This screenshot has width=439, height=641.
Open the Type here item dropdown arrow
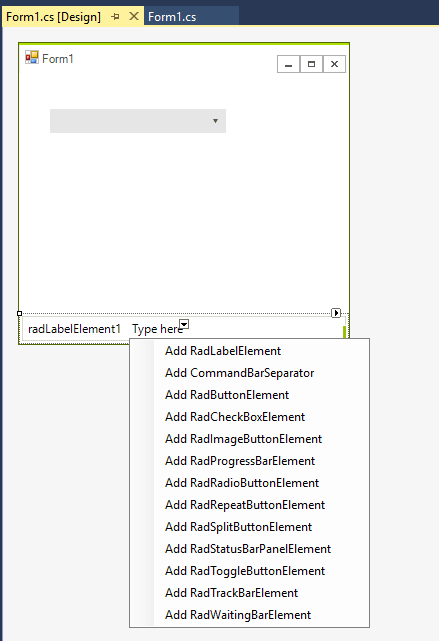(184, 324)
